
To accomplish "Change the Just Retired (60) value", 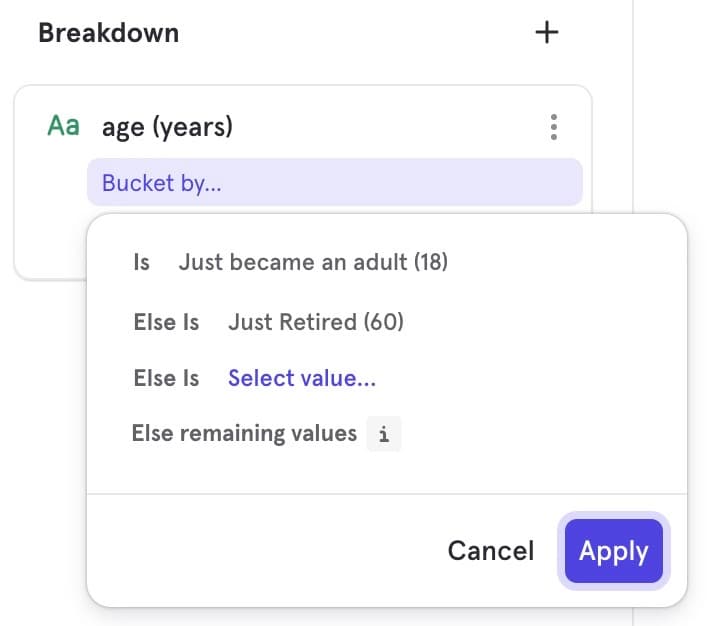I will click(x=316, y=322).
